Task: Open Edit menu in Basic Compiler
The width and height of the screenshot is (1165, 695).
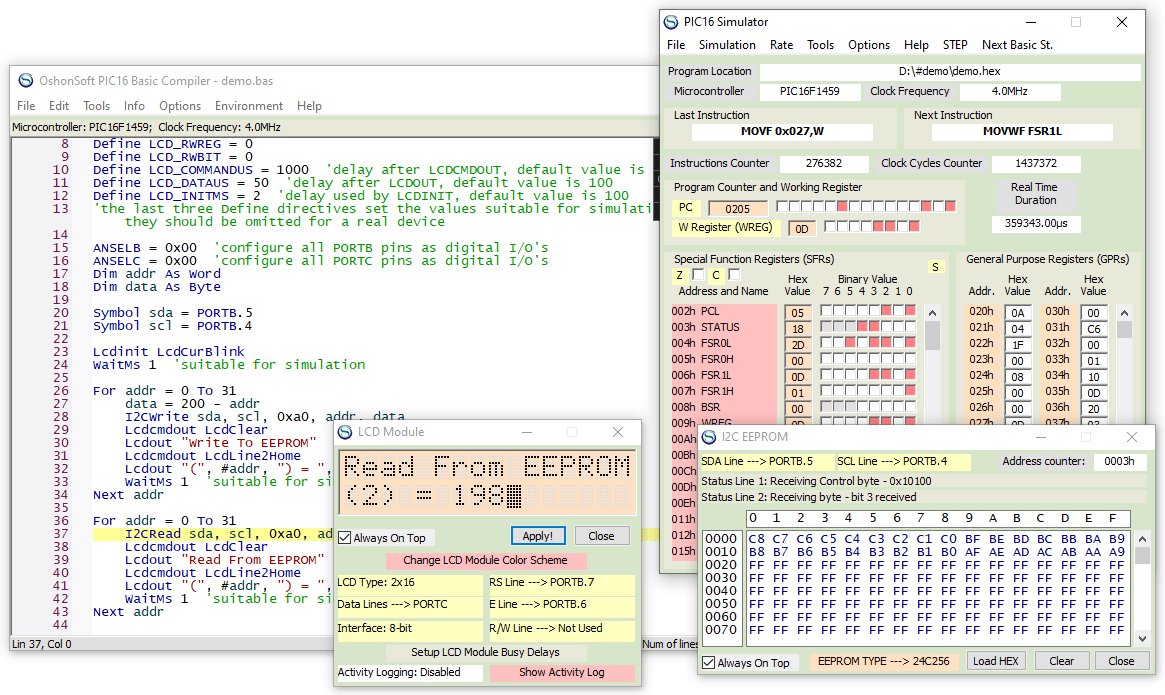Action: (x=59, y=106)
